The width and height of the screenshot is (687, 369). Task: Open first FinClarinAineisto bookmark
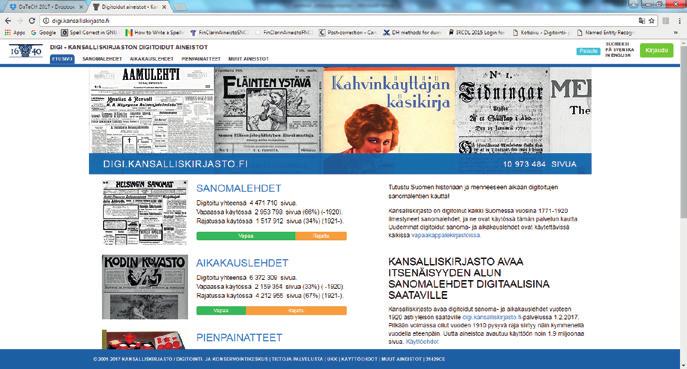[220, 32]
